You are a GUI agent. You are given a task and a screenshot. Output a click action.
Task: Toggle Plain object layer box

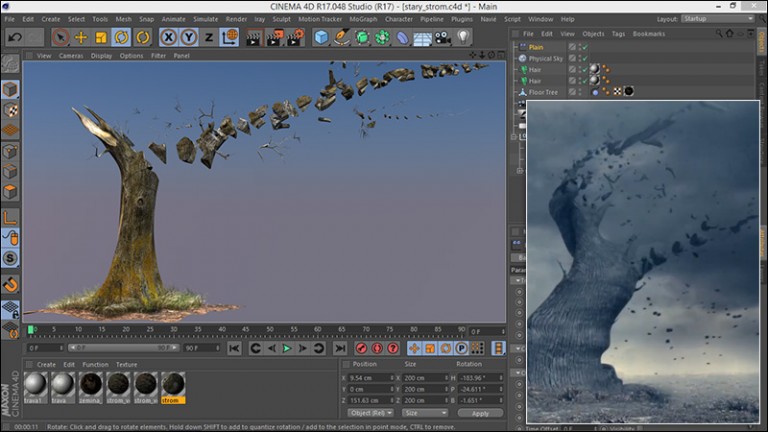(x=572, y=47)
